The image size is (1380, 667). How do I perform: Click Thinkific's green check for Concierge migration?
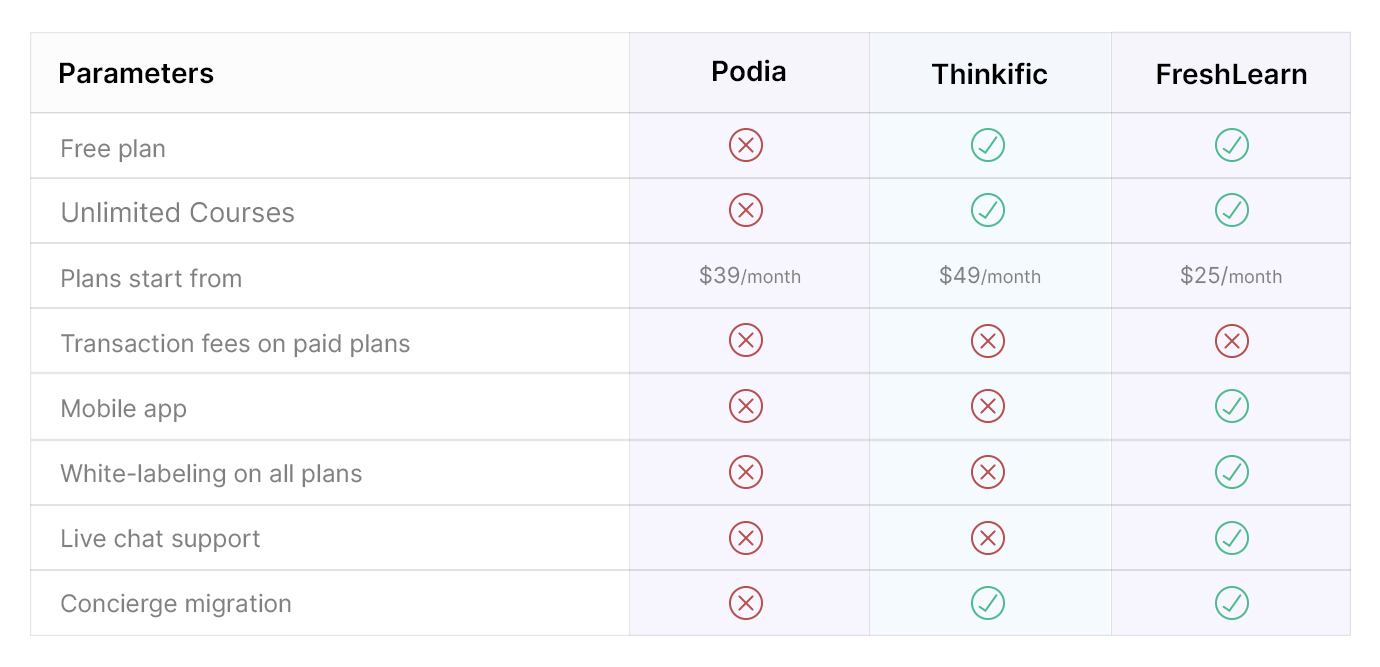(x=988, y=603)
